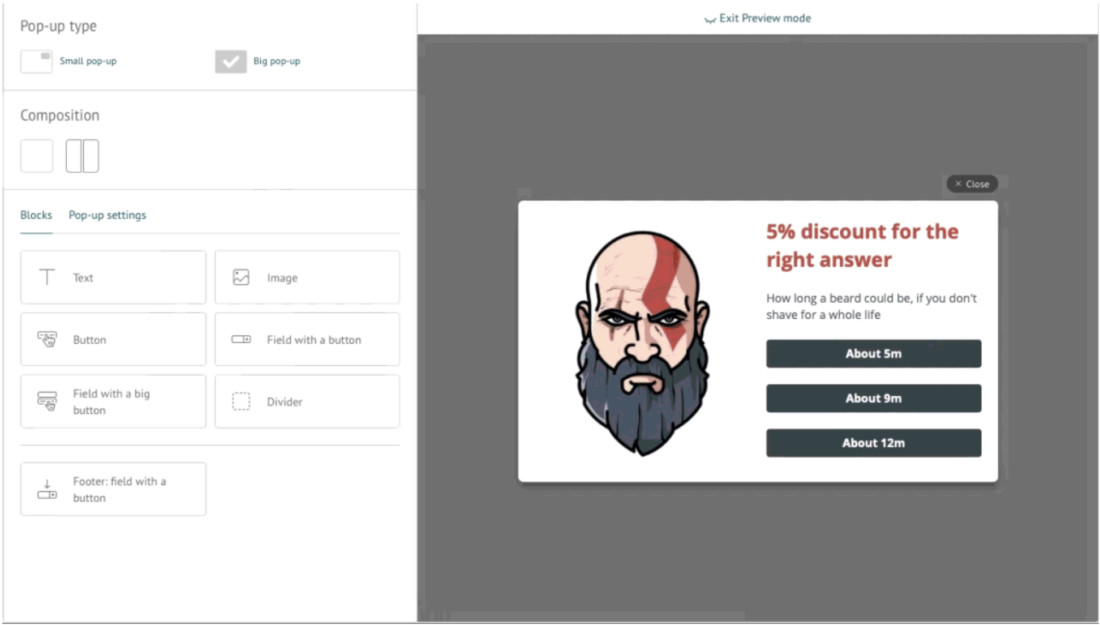Add an Image block

(307, 277)
